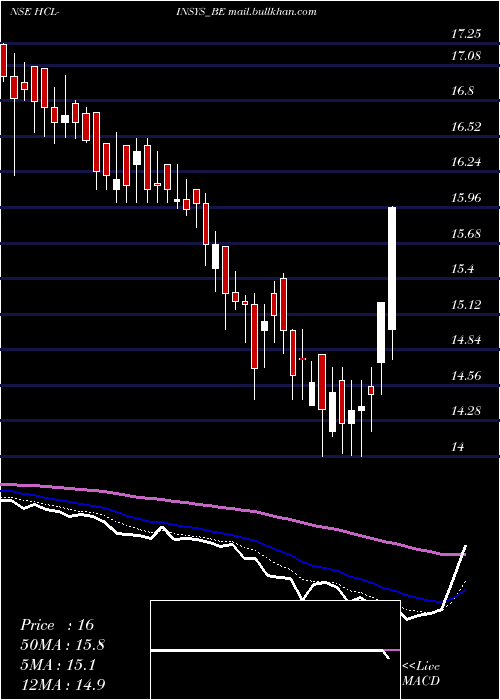Click the 15.4 price axis label
This screenshot has height=700, width=500.
pyautogui.click(x=462, y=269)
